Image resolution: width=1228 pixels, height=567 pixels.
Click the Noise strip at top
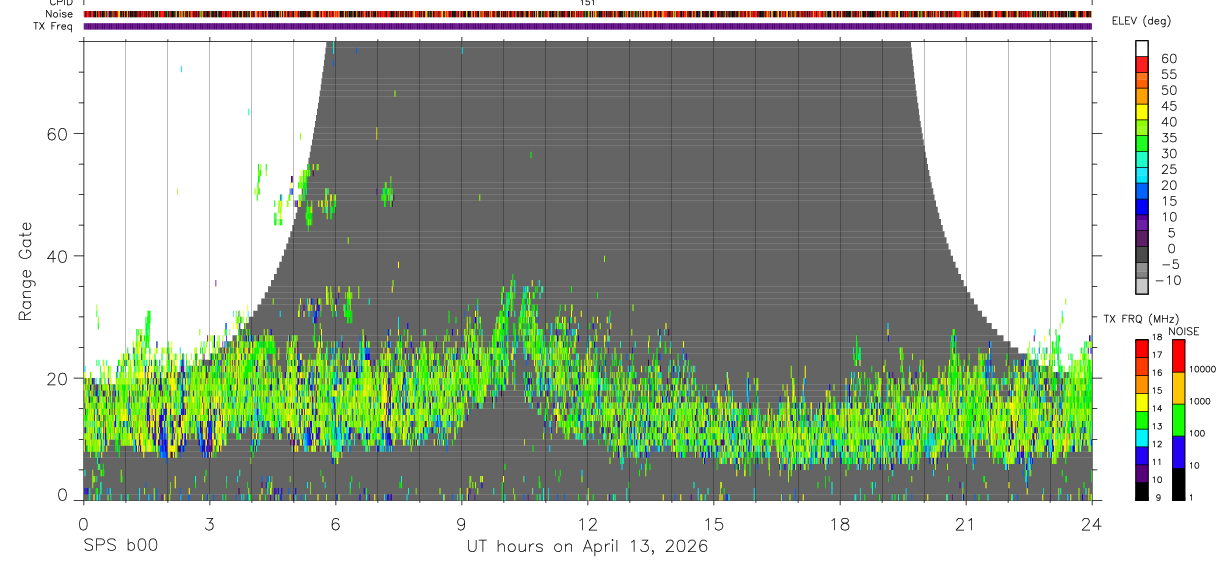587,14
